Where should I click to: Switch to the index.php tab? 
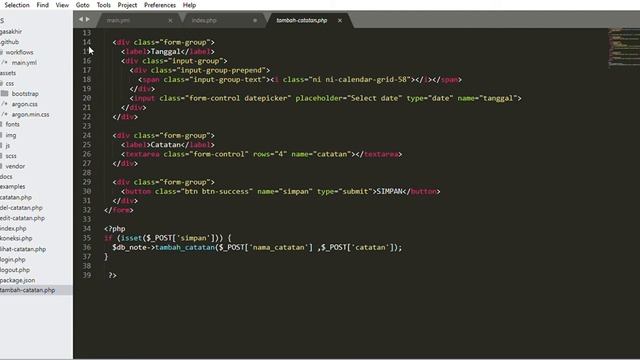(204, 20)
